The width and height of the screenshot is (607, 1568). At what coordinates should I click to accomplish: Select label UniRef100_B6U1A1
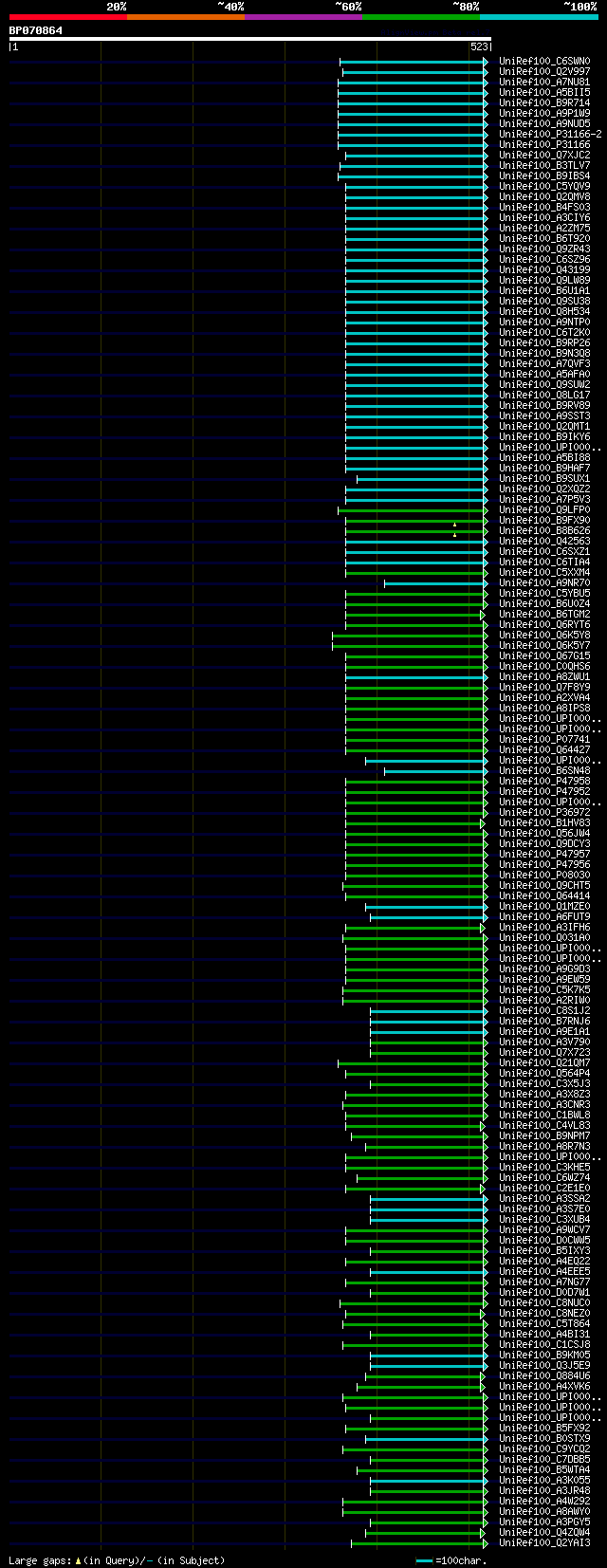(544, 291)
